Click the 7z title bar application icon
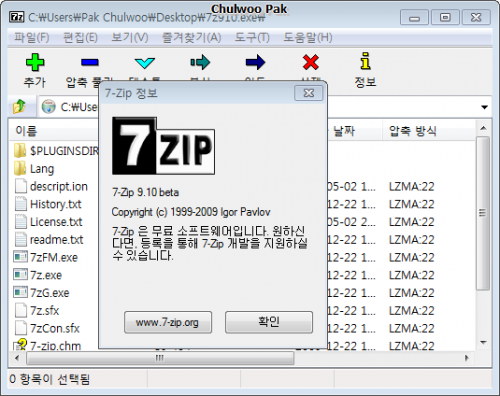The width and height of the screenshot is (500, 396). click(17, 17)
